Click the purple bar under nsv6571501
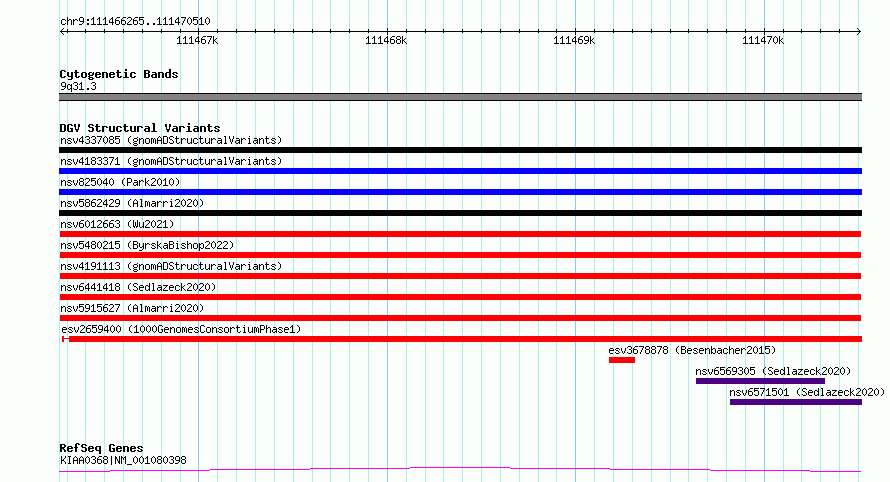This screenshot has height=482, width=890. (796, 402)
